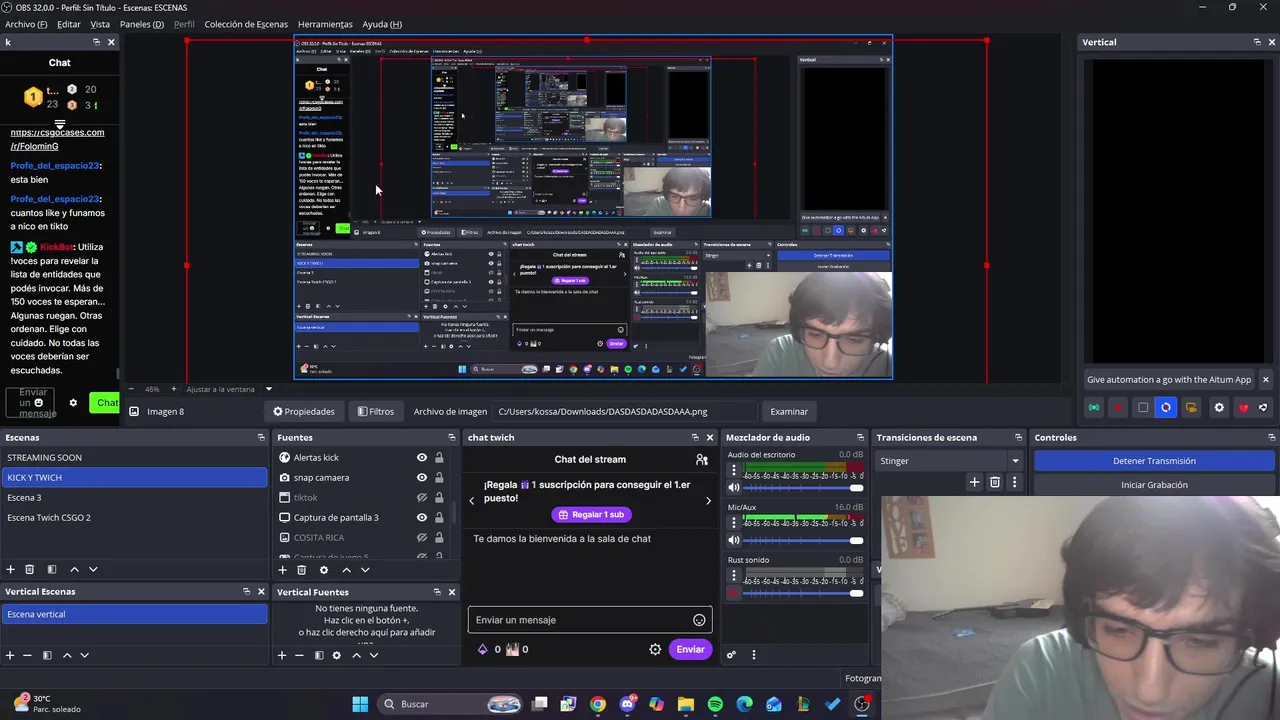This screenshot has width=1280, height=720.
Task: Delete selected scene using Escenas trash icon
Action: pos(30,569)
